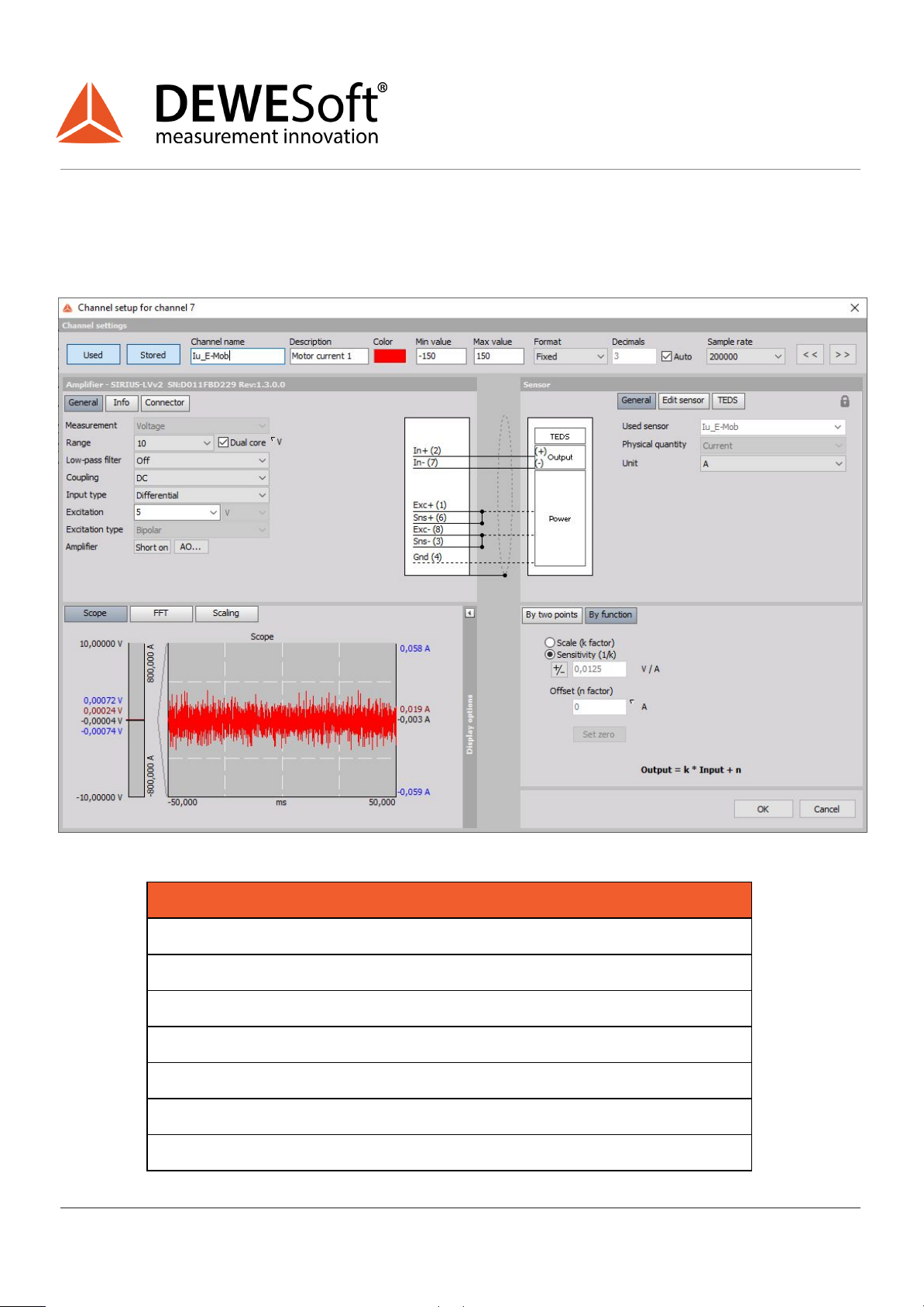Go to previous channel with << button
924x1307 pixels.
pyautogui.click(x=809, y=355)
